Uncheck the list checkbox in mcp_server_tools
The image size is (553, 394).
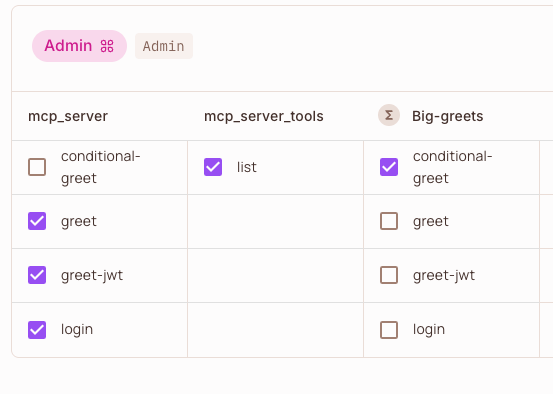pos(213,167)
